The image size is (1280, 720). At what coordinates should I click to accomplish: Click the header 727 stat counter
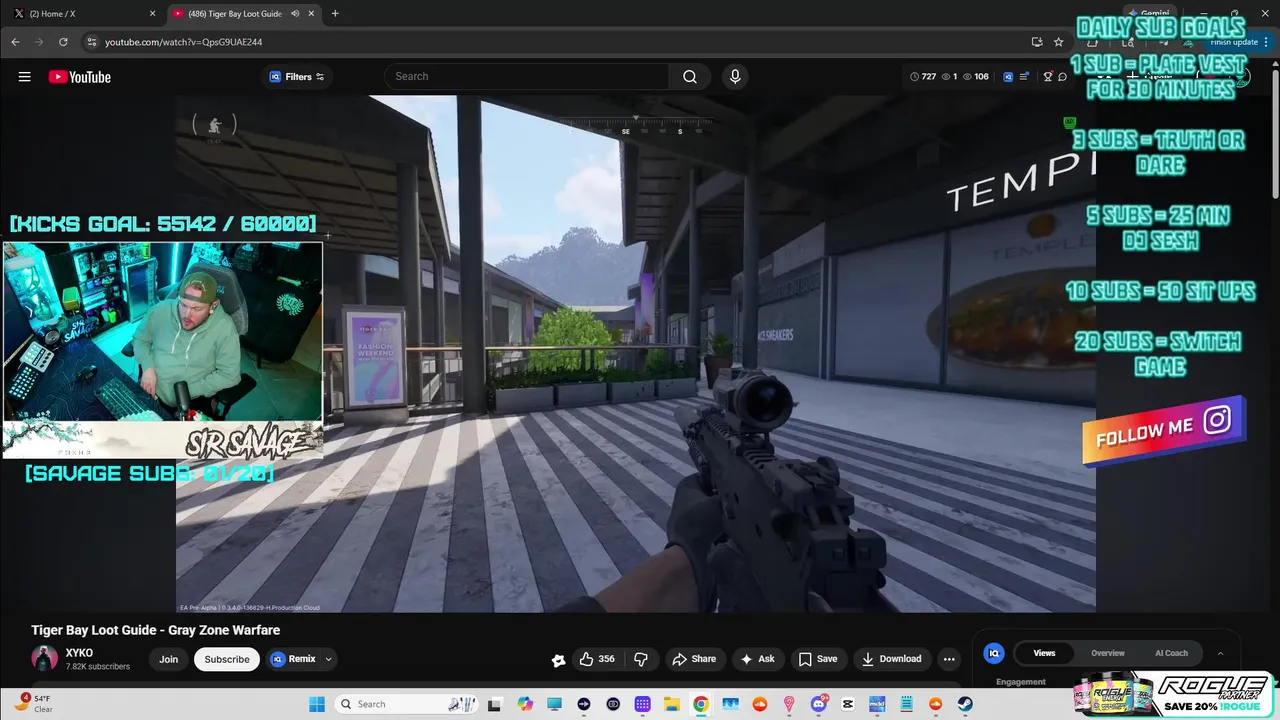tap(922, 77)
